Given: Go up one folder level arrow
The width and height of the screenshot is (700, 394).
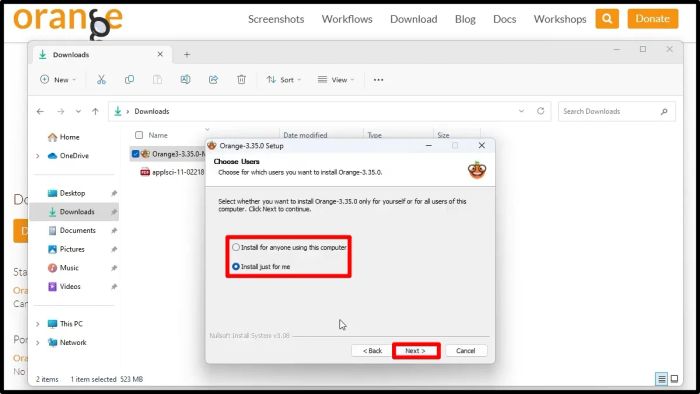Looking at the screenshot, I should [x=95, y=112].
